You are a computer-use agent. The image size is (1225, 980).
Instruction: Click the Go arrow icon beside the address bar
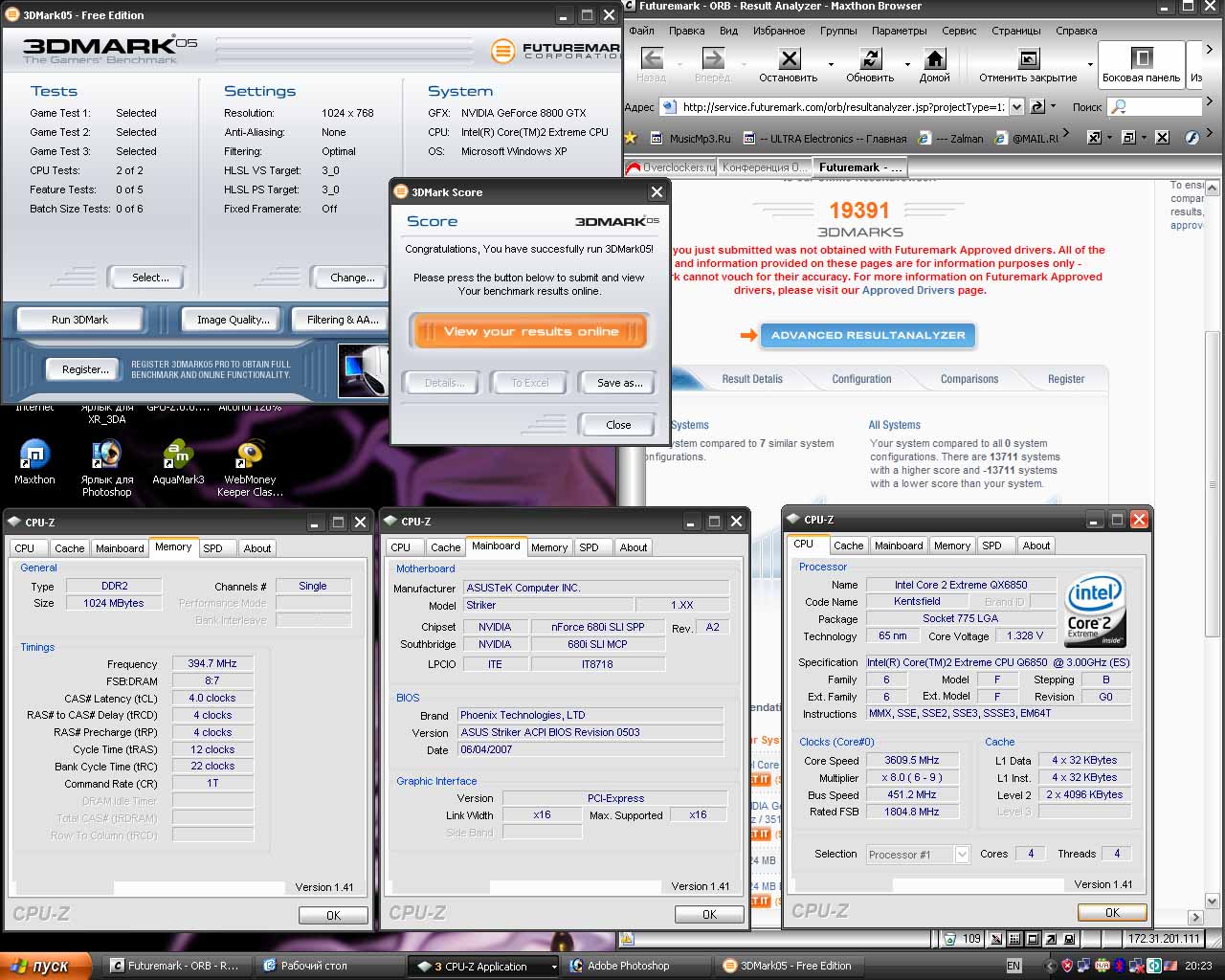[x=1037, y=106]
